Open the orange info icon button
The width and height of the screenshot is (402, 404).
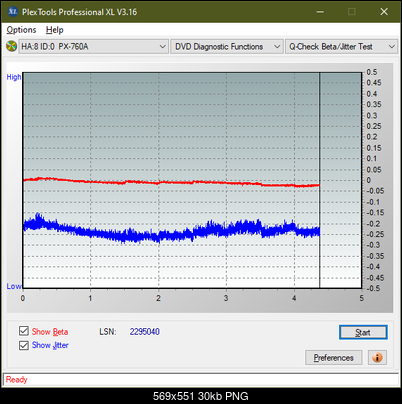(x=377, y=358)
